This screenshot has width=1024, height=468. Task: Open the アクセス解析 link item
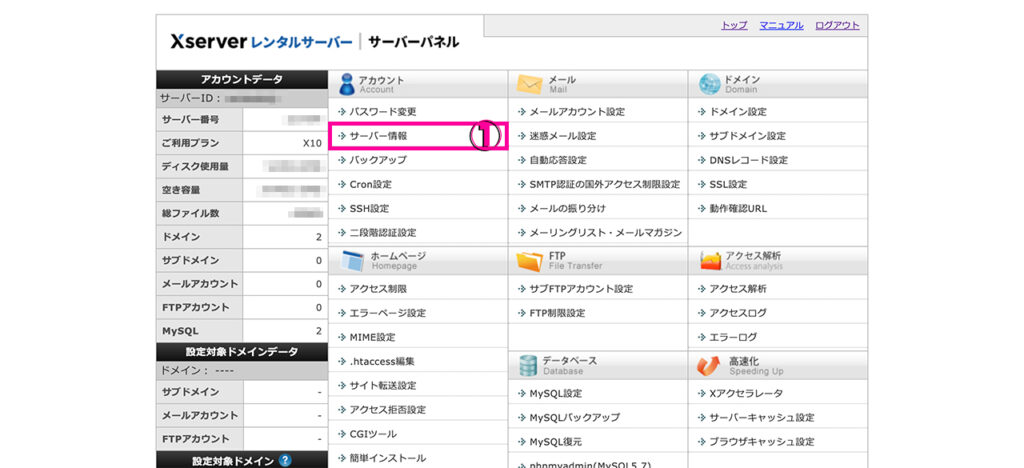[738, 289]
